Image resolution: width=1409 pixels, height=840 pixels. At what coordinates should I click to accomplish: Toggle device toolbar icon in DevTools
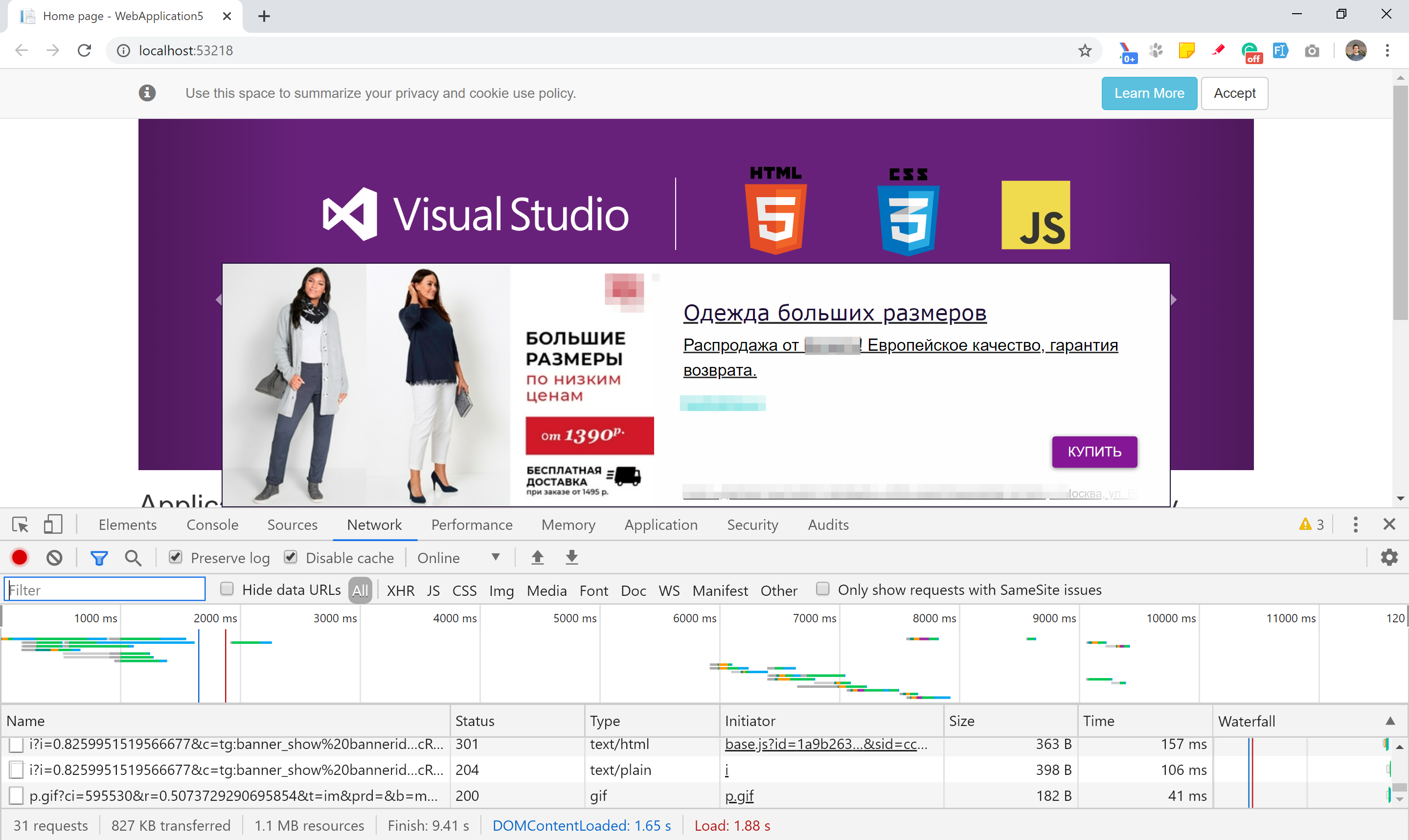[x=53, y=524]
